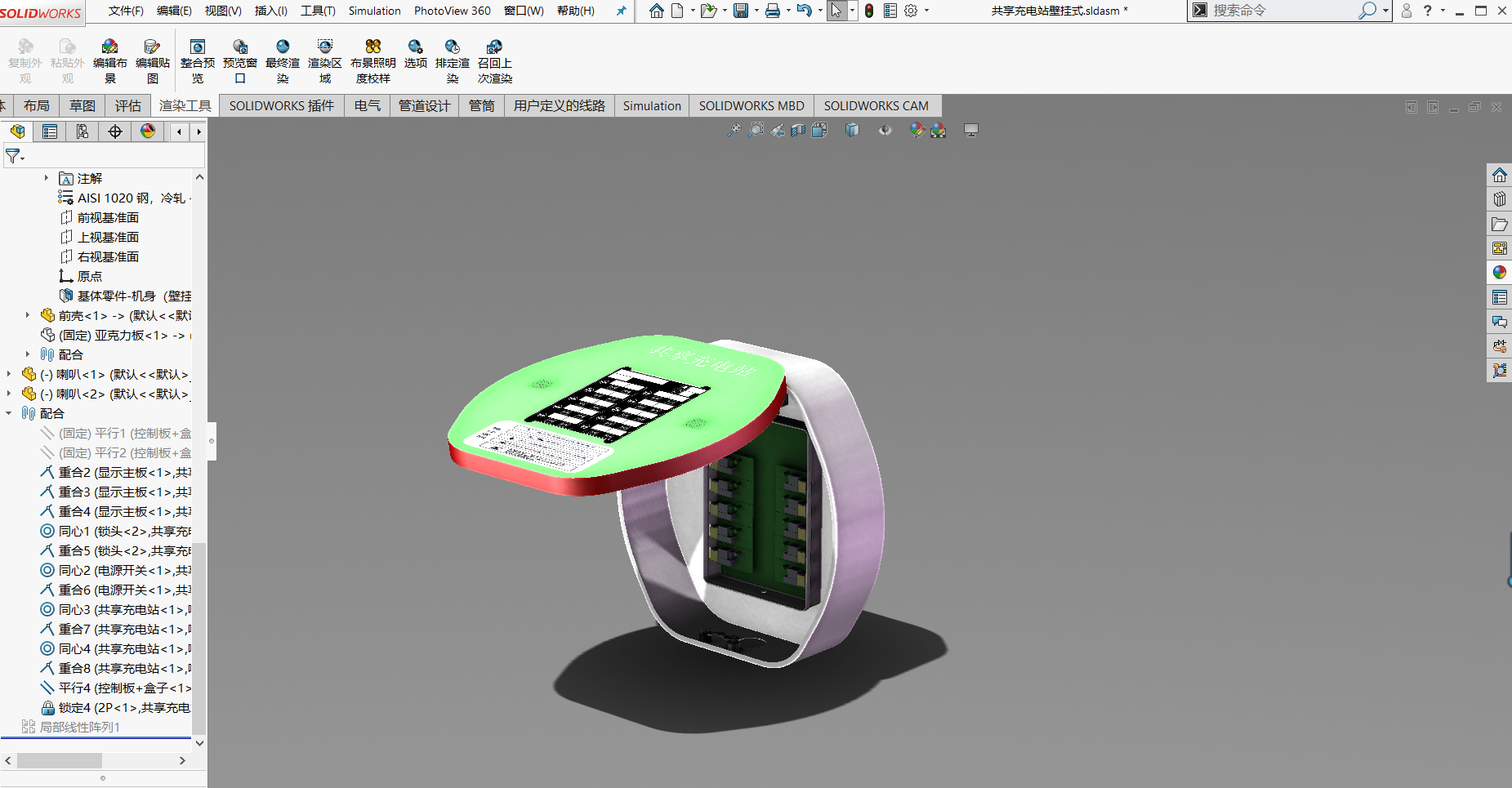Open the Edit Decal (编辑贴图) tool
Screen dimensions: 1512x788
152,61
